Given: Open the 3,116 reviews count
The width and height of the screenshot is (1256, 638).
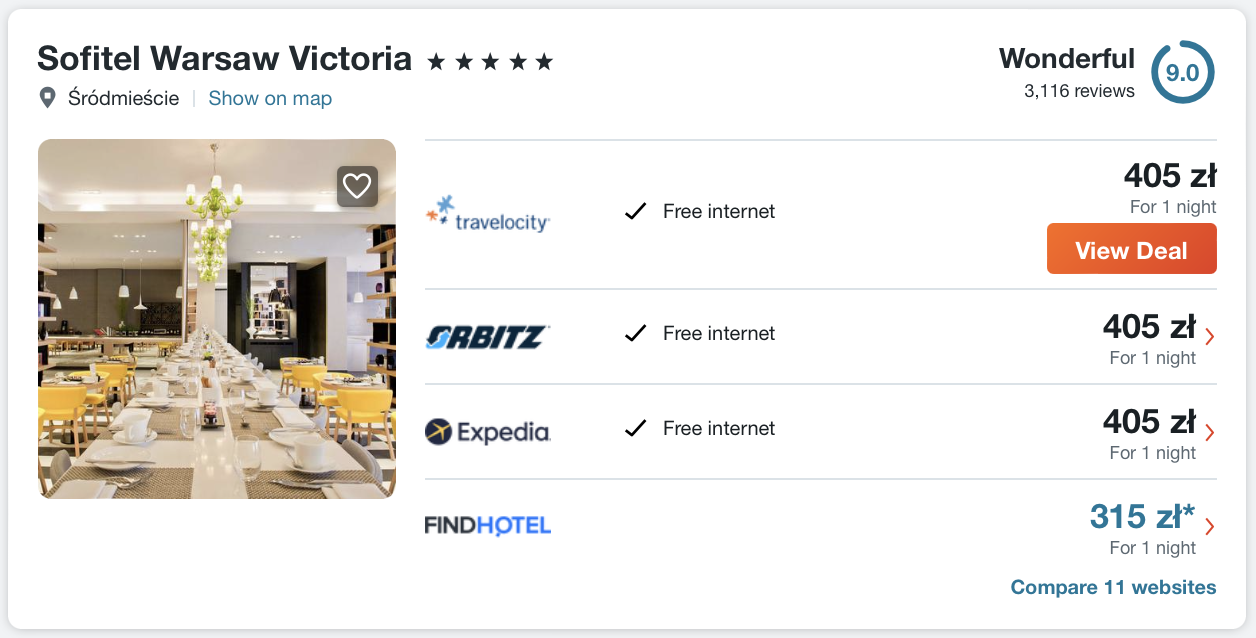Looking at the screenshot, I should [x=1079, y=91].
